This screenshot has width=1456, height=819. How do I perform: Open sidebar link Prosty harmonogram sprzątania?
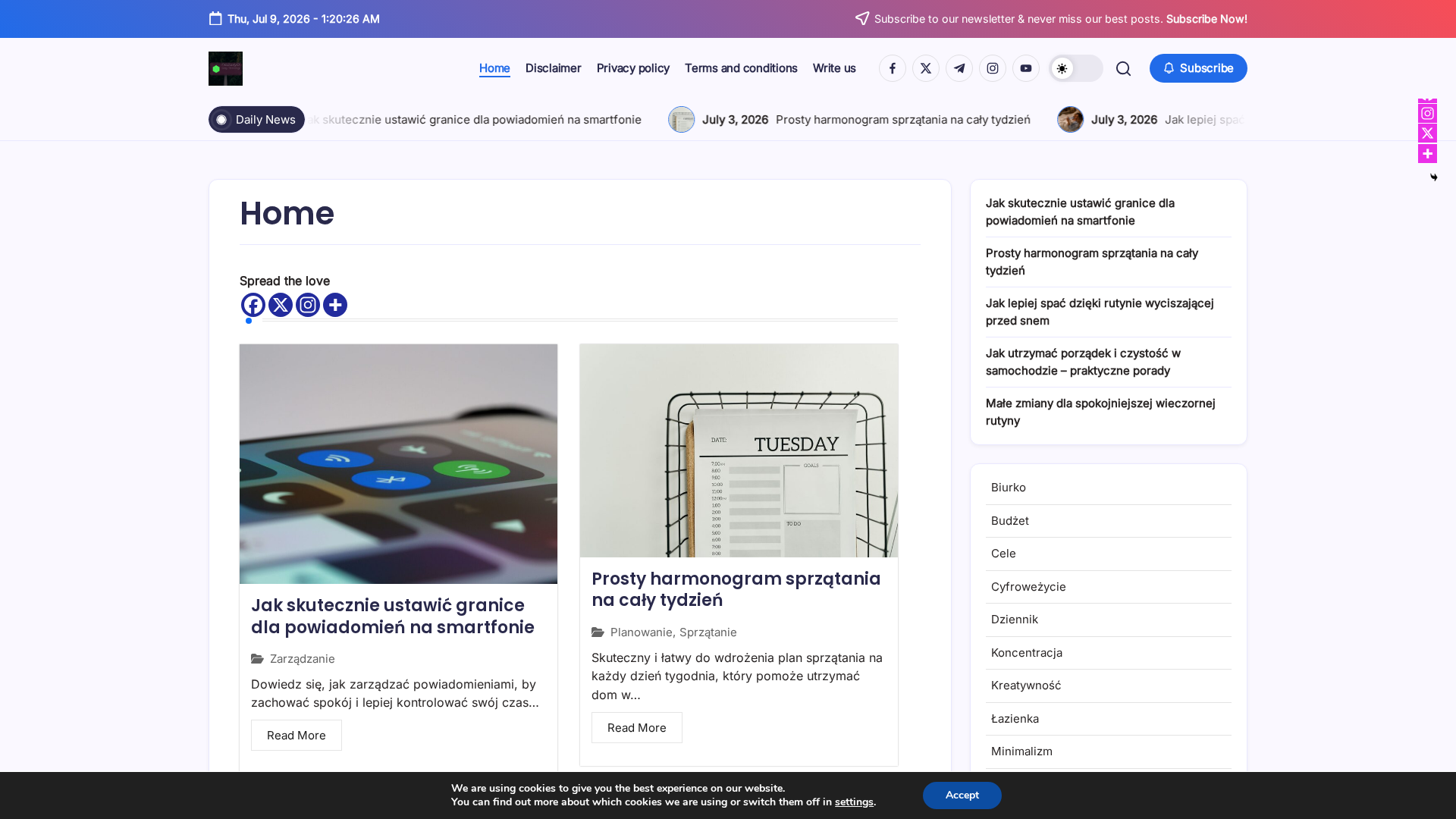tap(1092, 262)
